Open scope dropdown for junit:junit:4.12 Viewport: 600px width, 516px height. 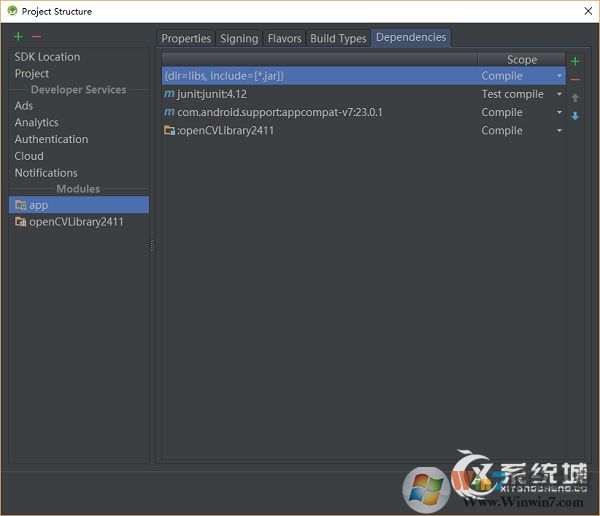[559, 95]
